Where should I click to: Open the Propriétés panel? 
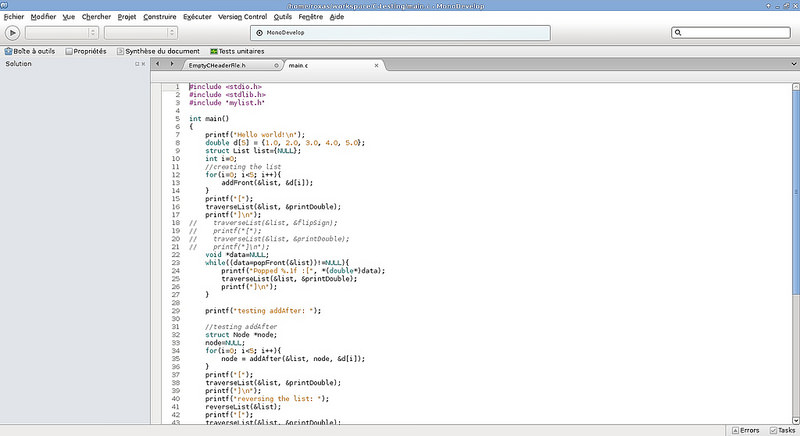tap(85, 50)
